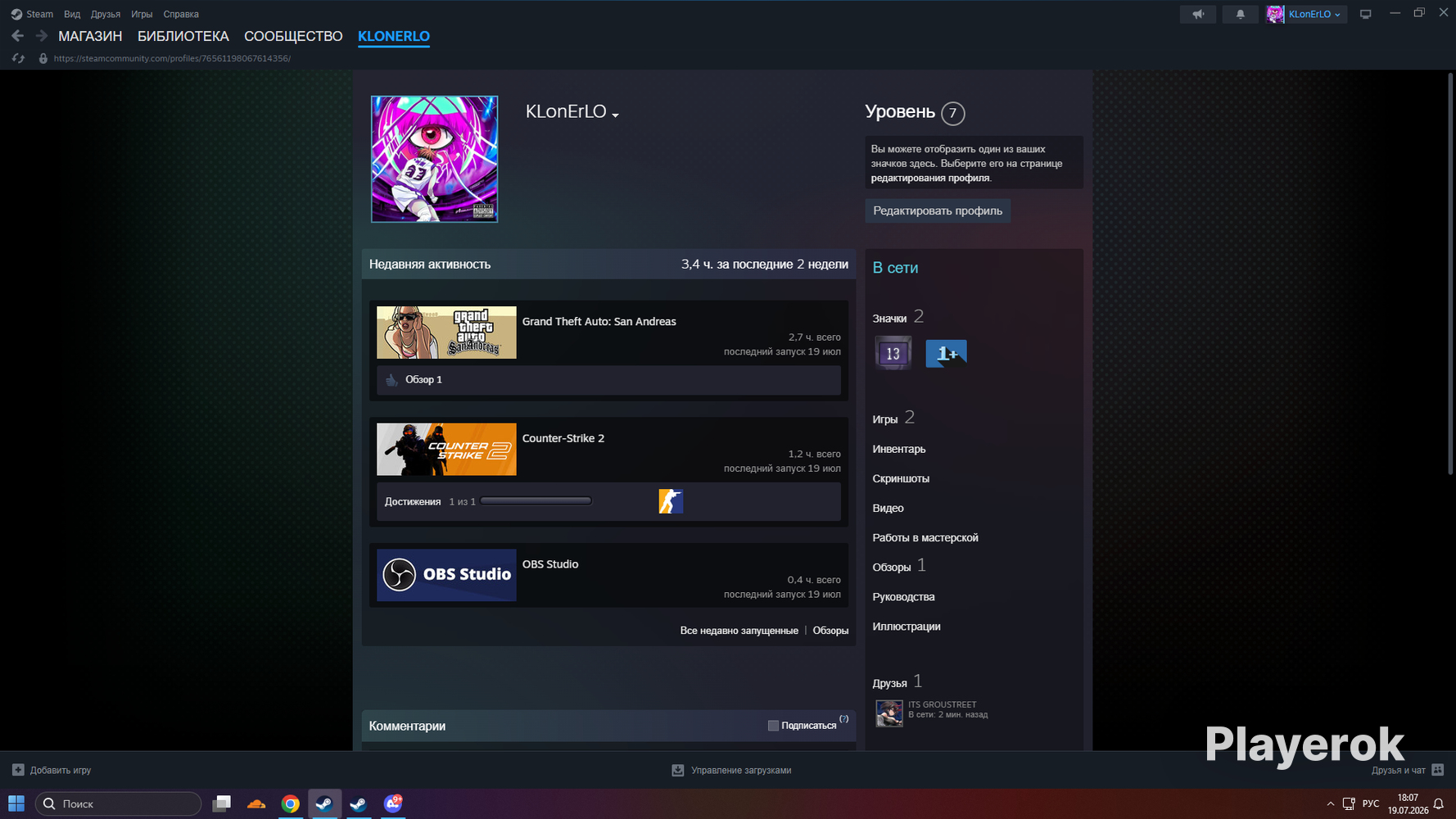Open the (?) help next to Подписаться

click(843, 719)
